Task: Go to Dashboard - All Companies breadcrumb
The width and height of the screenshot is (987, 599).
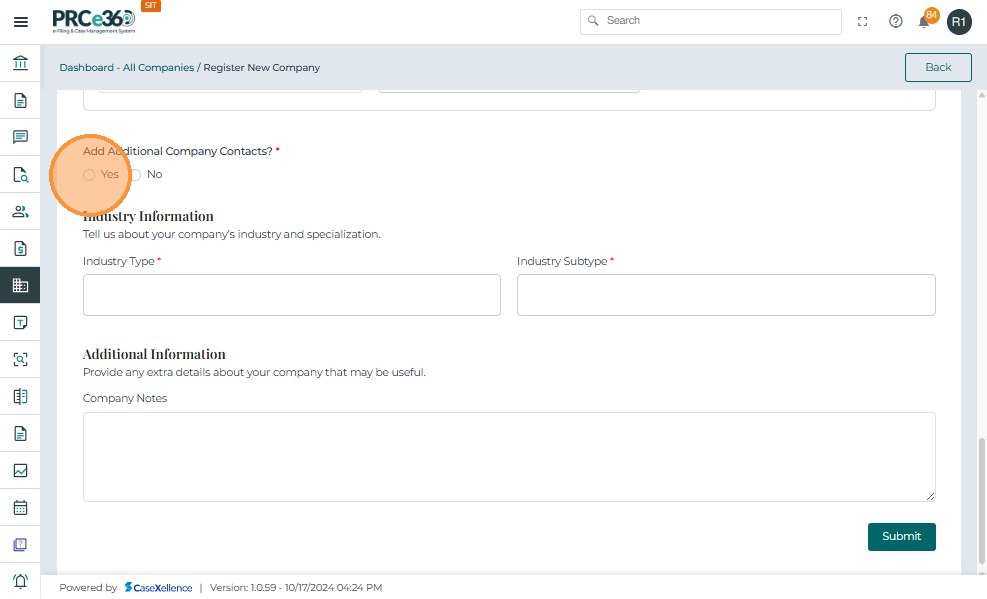Action: (x=126, y=68)
